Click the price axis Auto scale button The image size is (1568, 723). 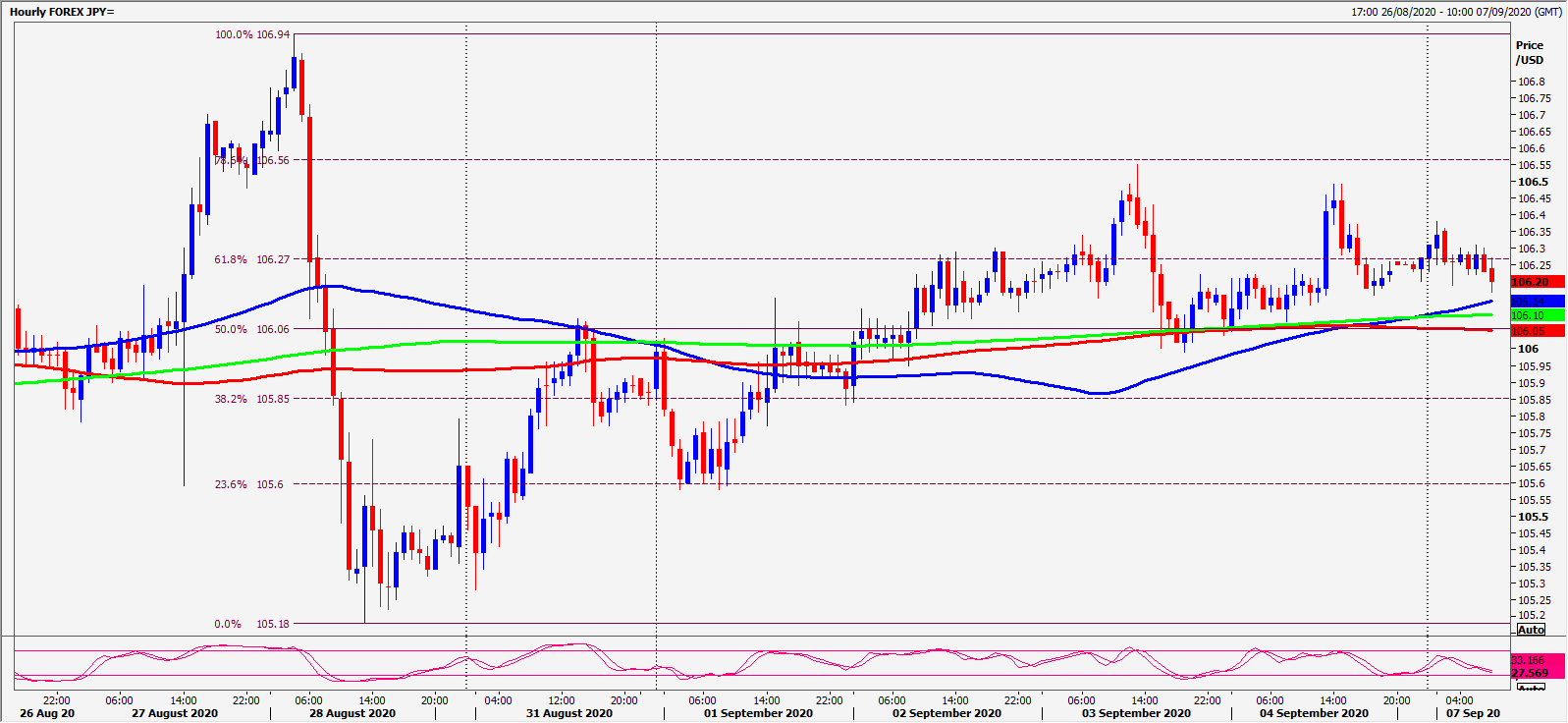point(1531,630)
